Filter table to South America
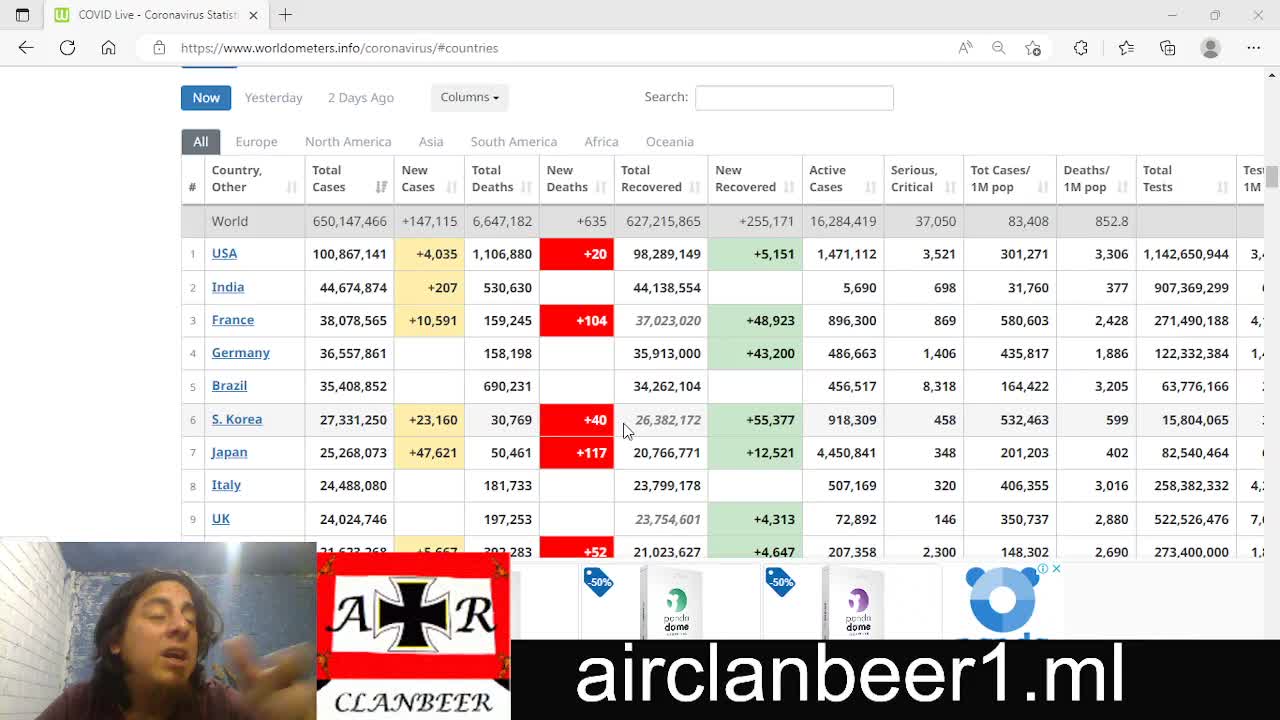1280x720 pixels. (514, 141)
